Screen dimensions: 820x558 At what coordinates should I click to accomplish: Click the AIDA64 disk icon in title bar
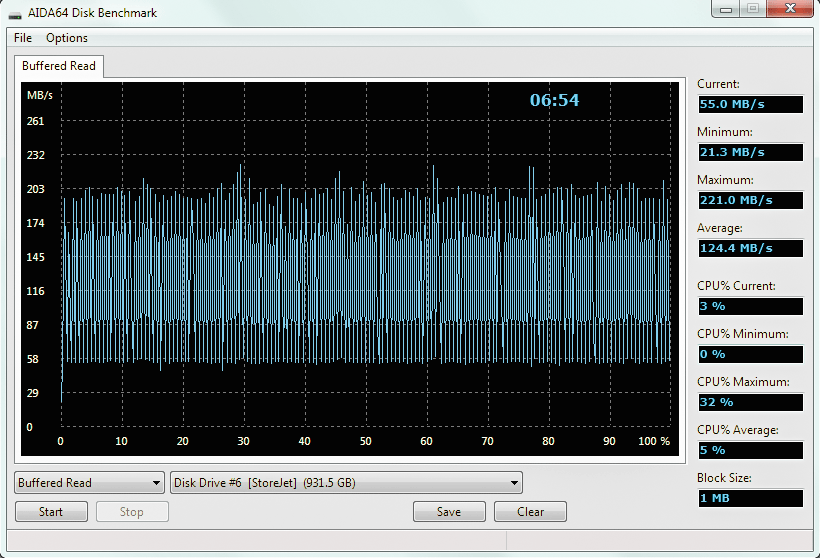(15, 14)
